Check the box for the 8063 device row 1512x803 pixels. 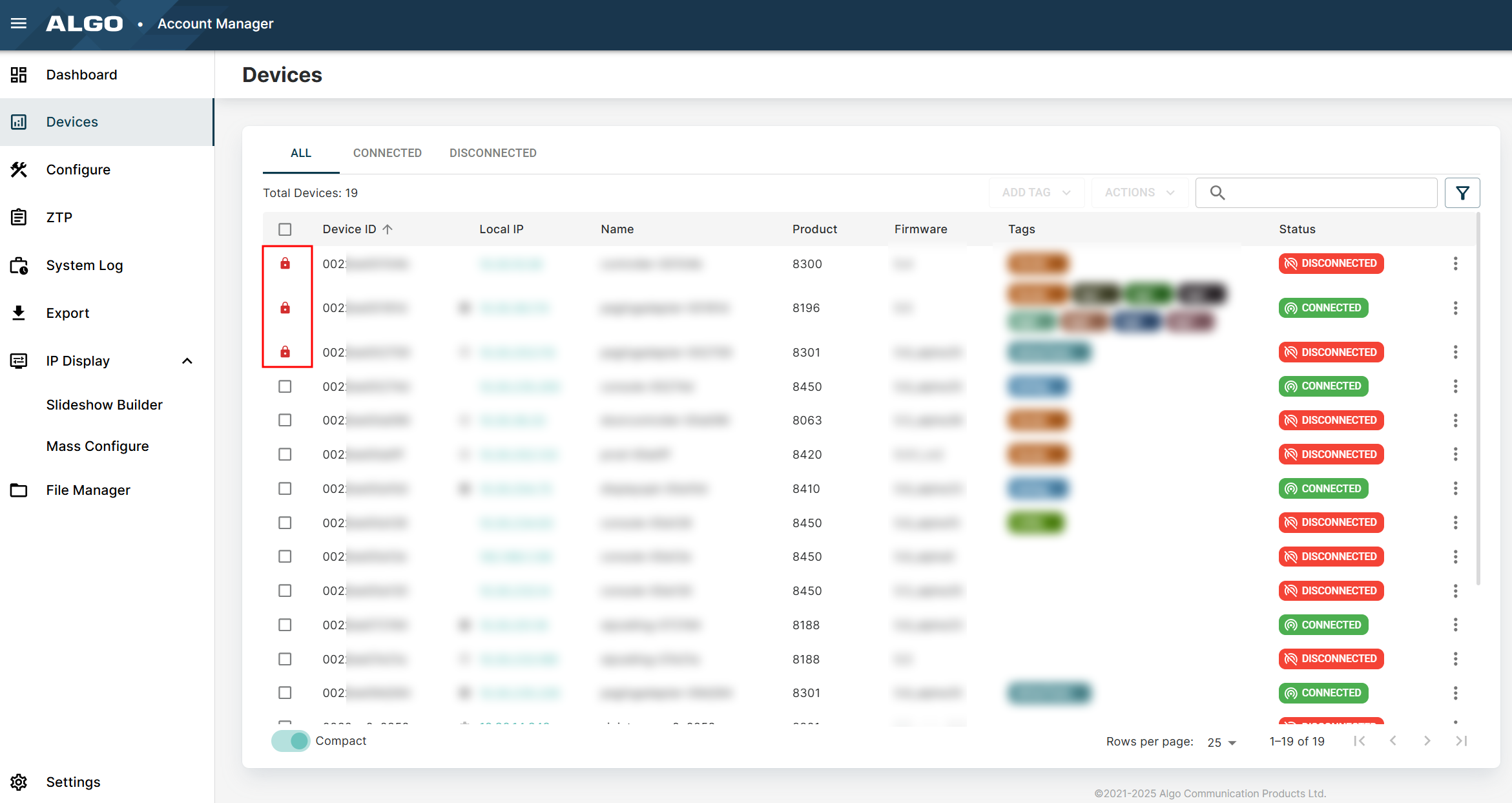285,421
